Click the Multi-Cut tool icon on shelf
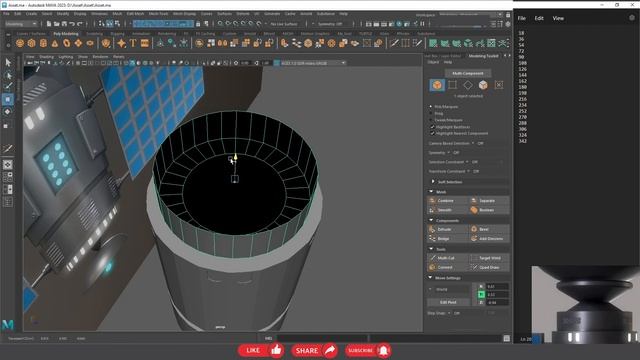640x360 pixels. tap(394, 43)
